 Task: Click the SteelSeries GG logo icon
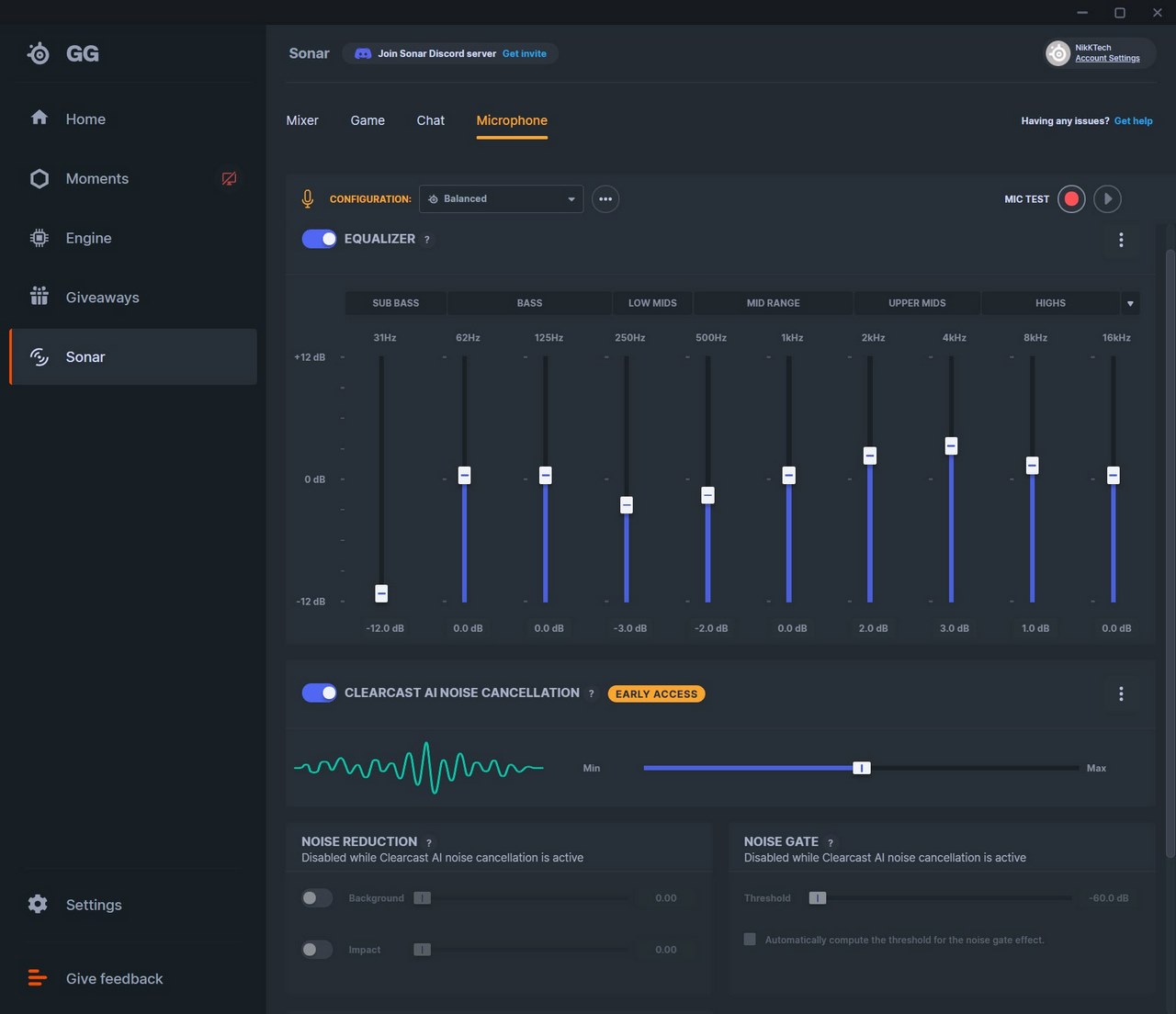tap(39, 53)
